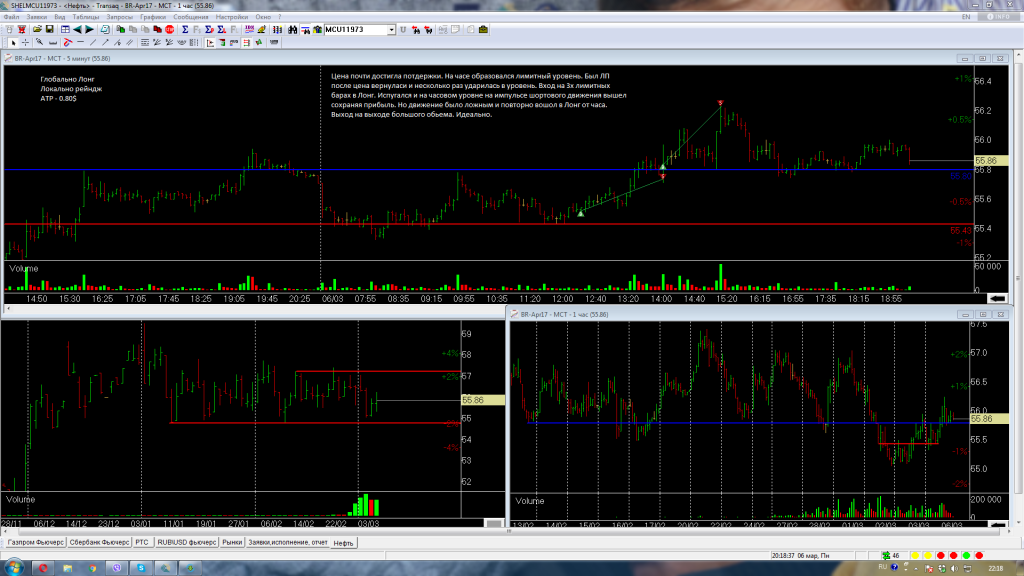Screen dimensions: 1024x576
Task: Click the system tray volume icon
Action: 954,568
